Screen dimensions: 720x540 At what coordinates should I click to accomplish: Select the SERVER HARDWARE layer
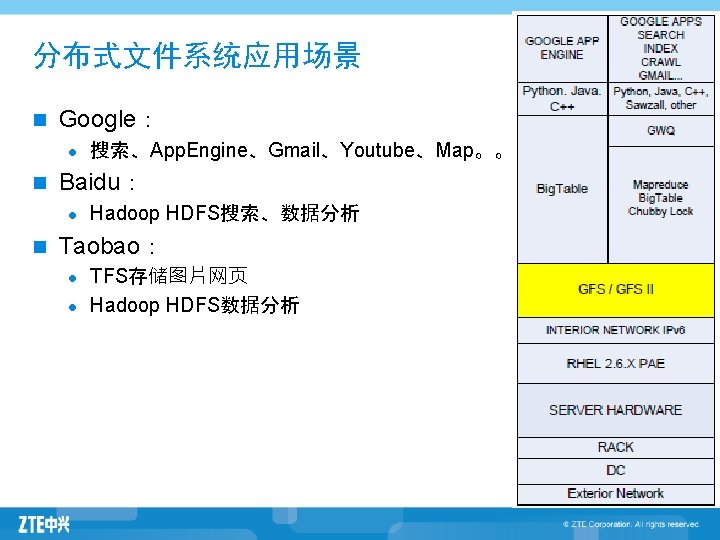(616, 410)
